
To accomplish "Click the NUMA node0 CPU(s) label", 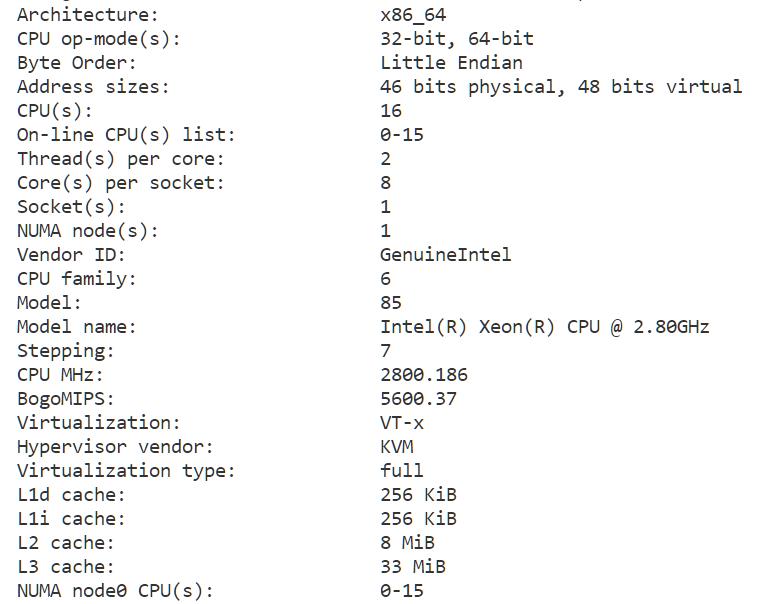I will [115, 591].
